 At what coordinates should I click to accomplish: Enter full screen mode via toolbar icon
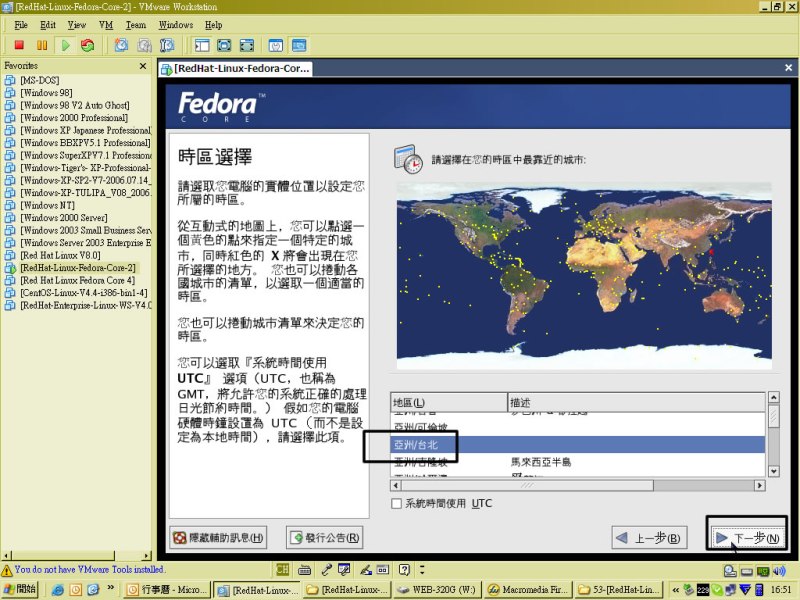pos(246,45)
